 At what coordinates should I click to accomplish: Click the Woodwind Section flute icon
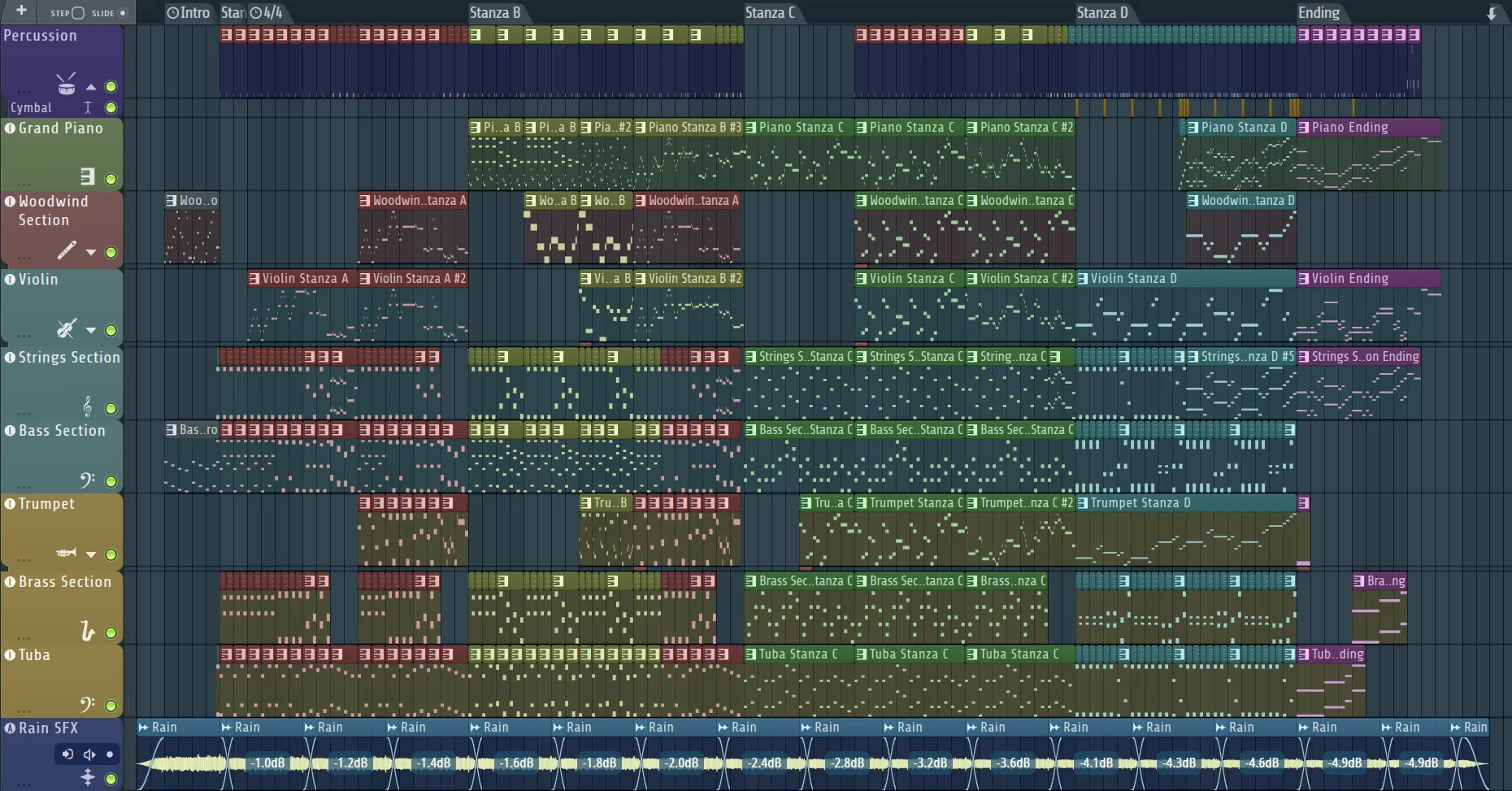click(x=67, y=250)
